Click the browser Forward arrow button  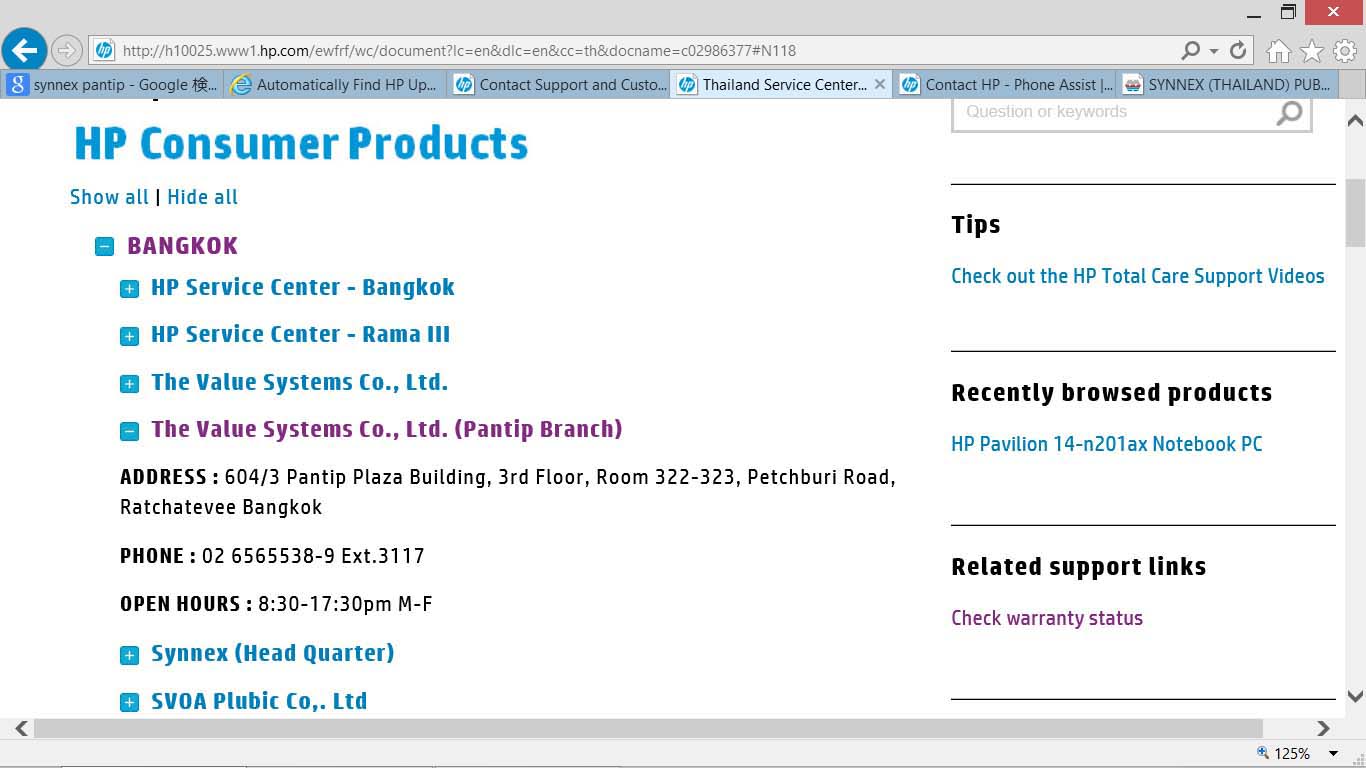[x=66, y=50]
